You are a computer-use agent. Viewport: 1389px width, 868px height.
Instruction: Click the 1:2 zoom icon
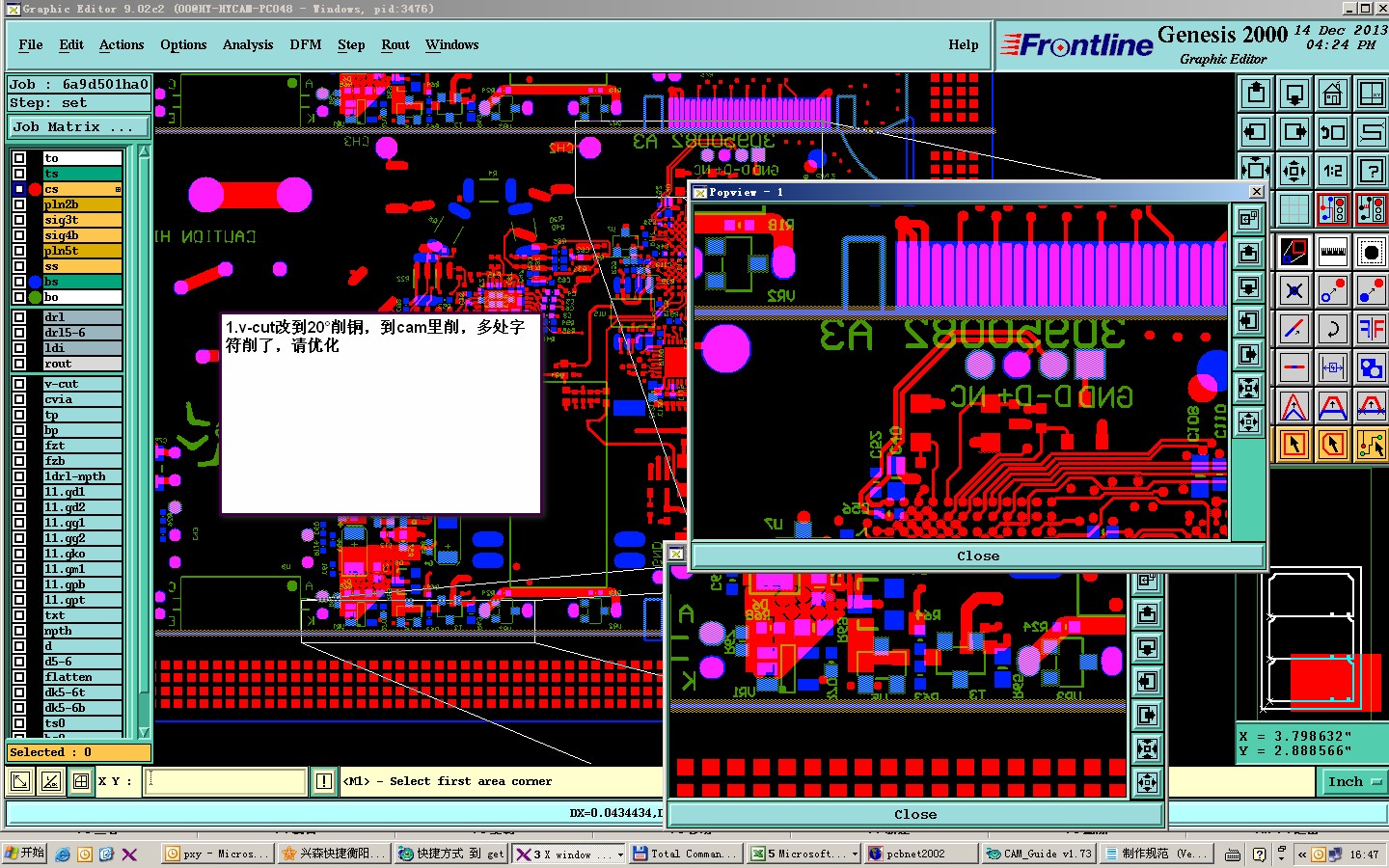point(1333,171)
